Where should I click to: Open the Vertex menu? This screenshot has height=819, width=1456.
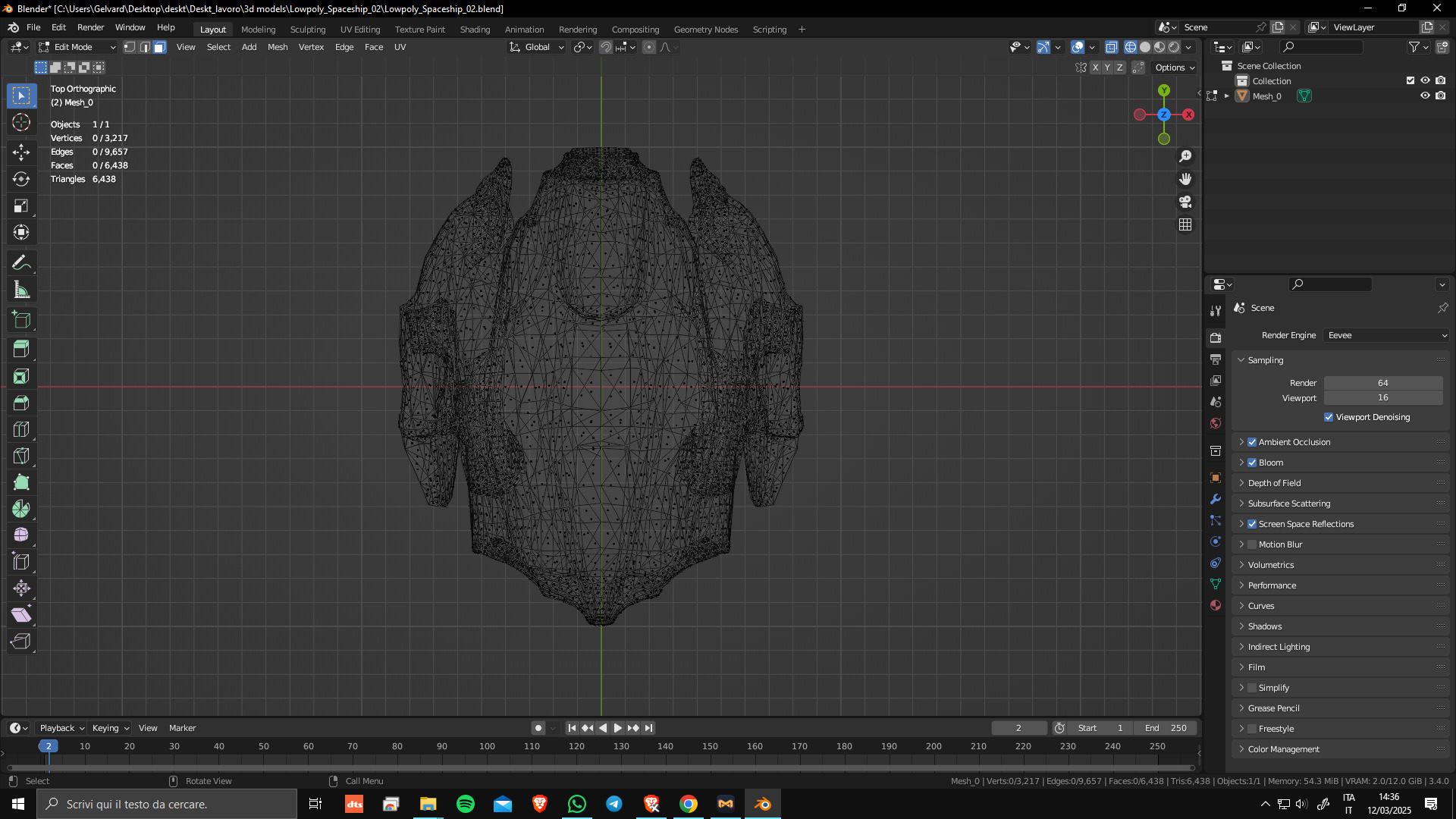pos(311,47)
